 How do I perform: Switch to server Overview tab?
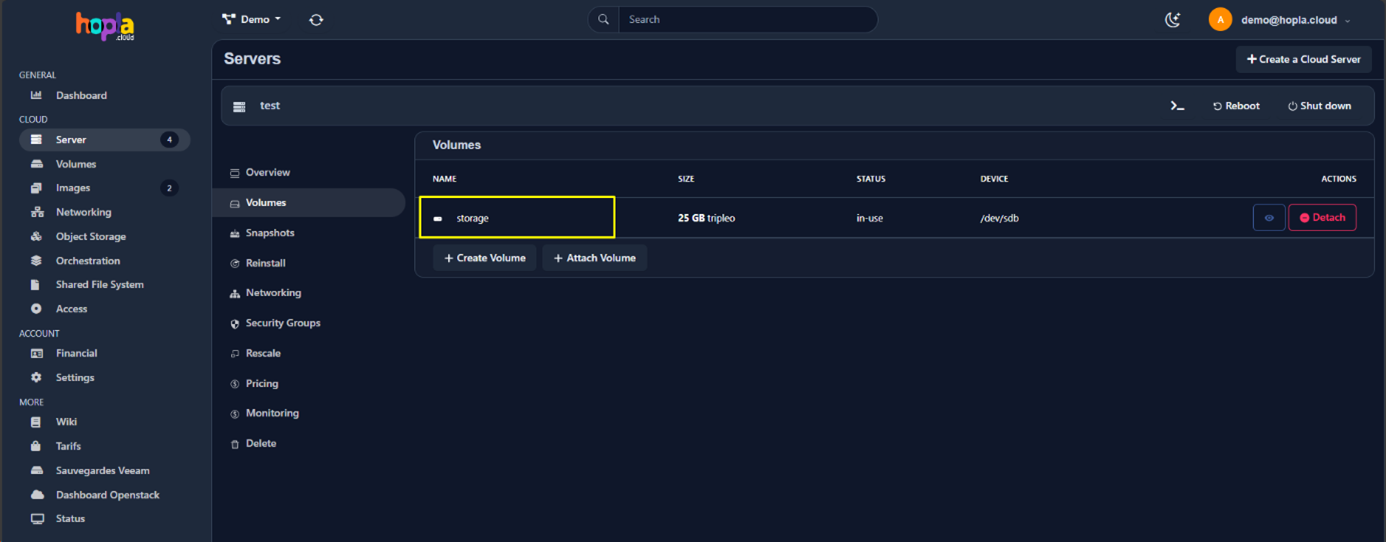coord(267,173)
